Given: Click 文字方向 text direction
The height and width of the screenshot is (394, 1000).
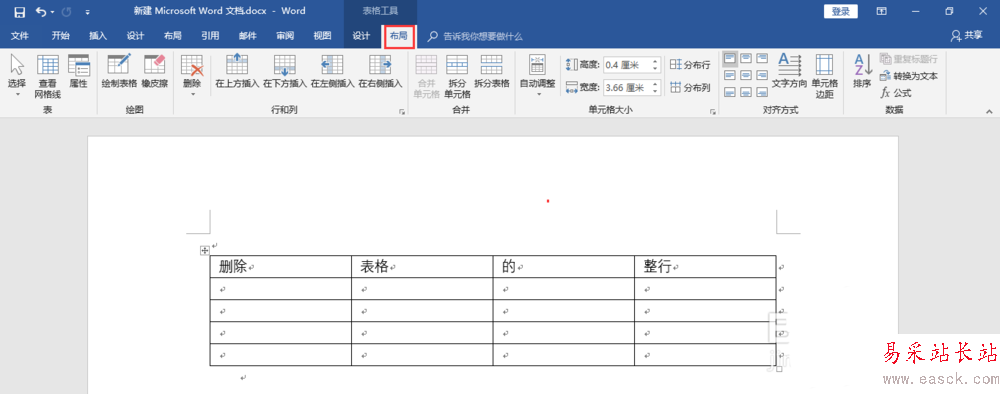Looking at the screenshot, I should coord(790,71).
